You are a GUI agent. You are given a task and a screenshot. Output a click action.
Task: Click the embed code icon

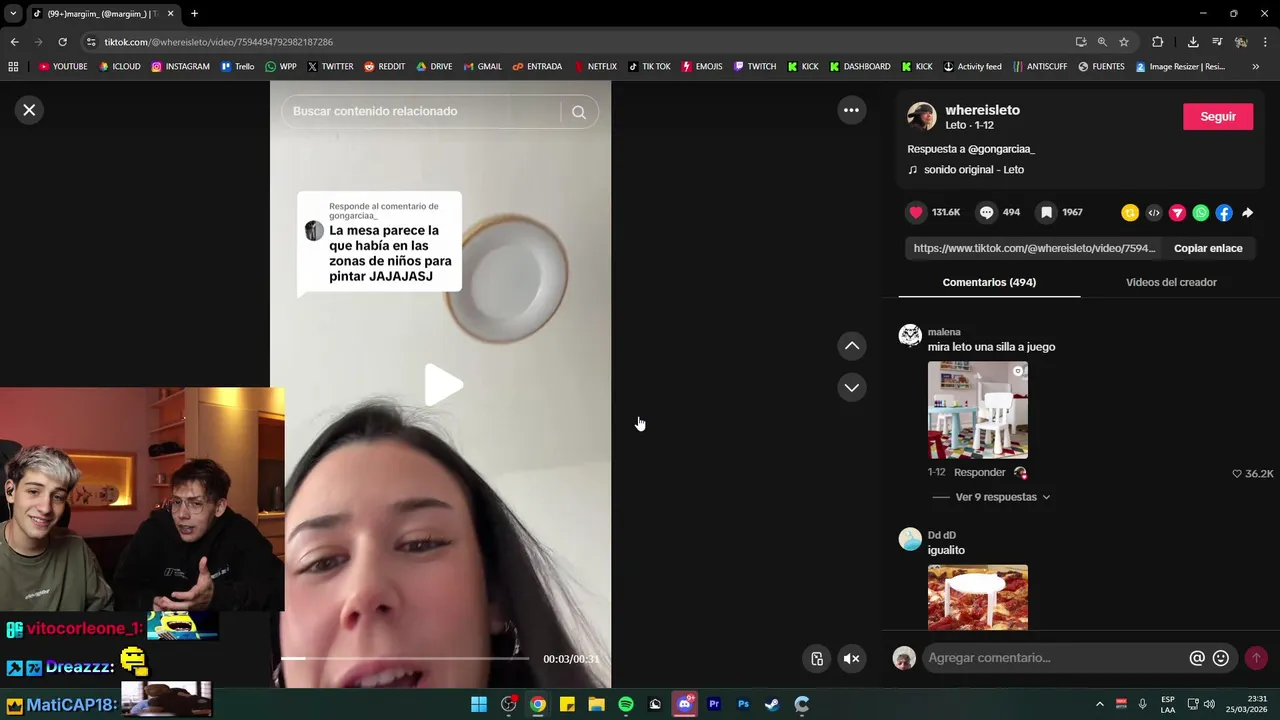point(1154,212)
